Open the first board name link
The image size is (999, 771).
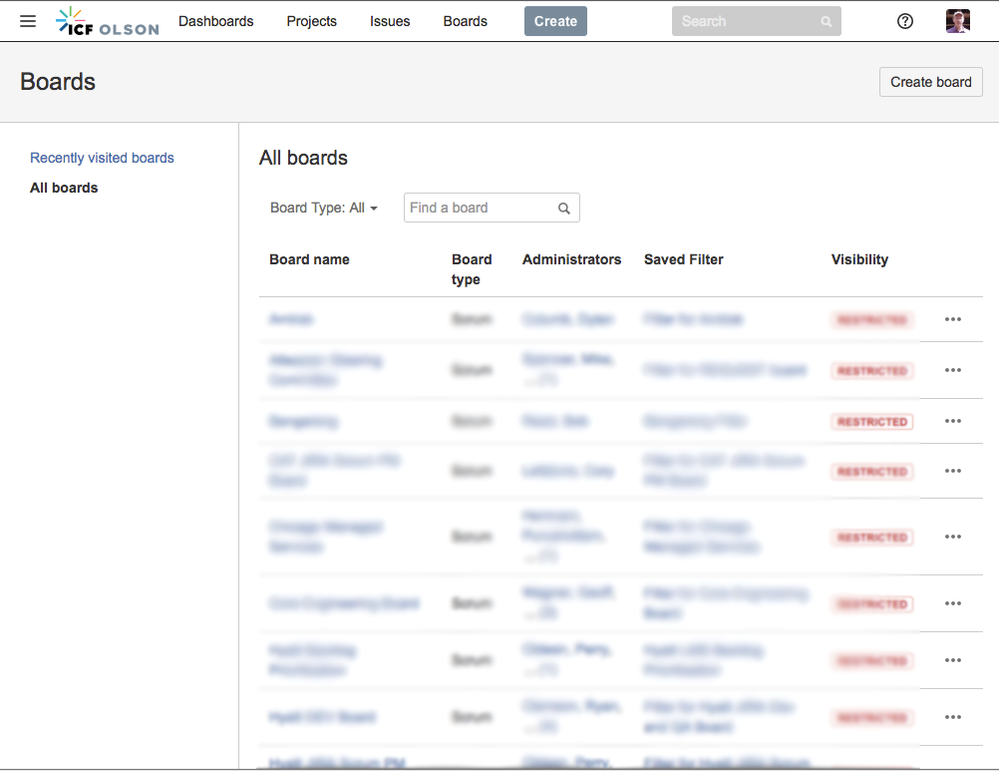(291, 319)
